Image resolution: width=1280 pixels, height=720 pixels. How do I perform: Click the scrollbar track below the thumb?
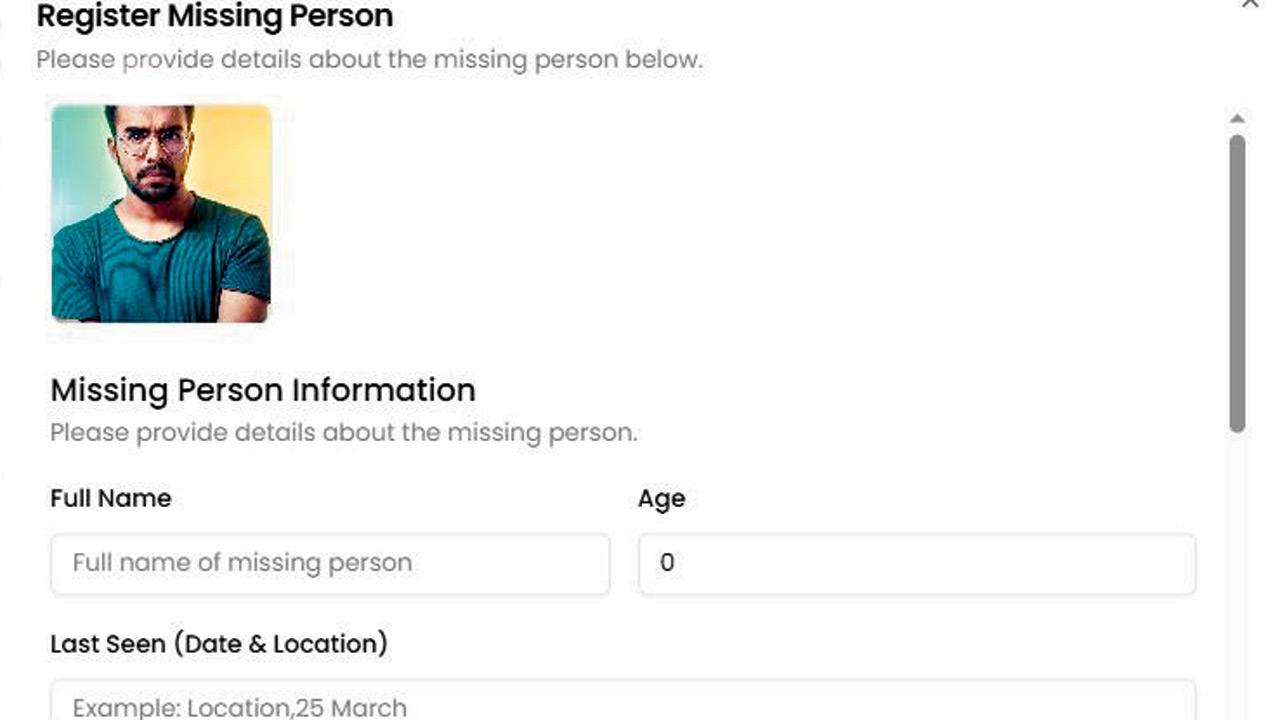point(1237,577)
